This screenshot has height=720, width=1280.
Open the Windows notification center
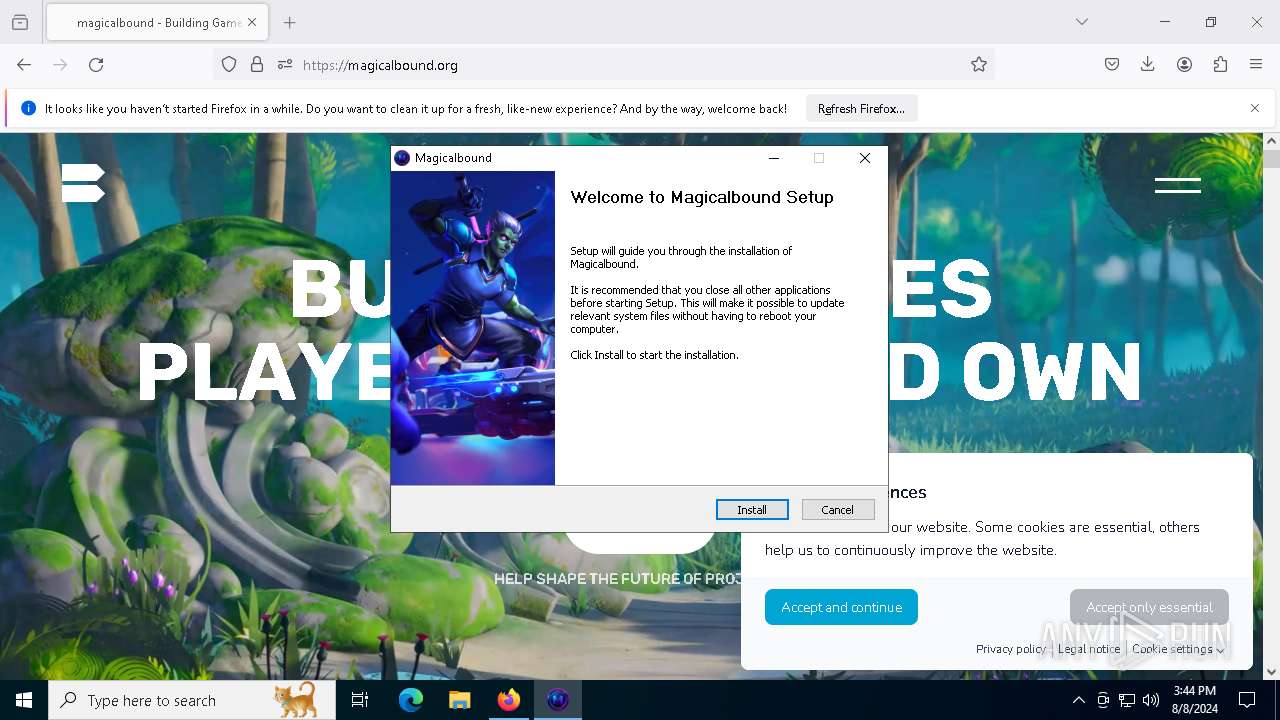click(1247, 700)
